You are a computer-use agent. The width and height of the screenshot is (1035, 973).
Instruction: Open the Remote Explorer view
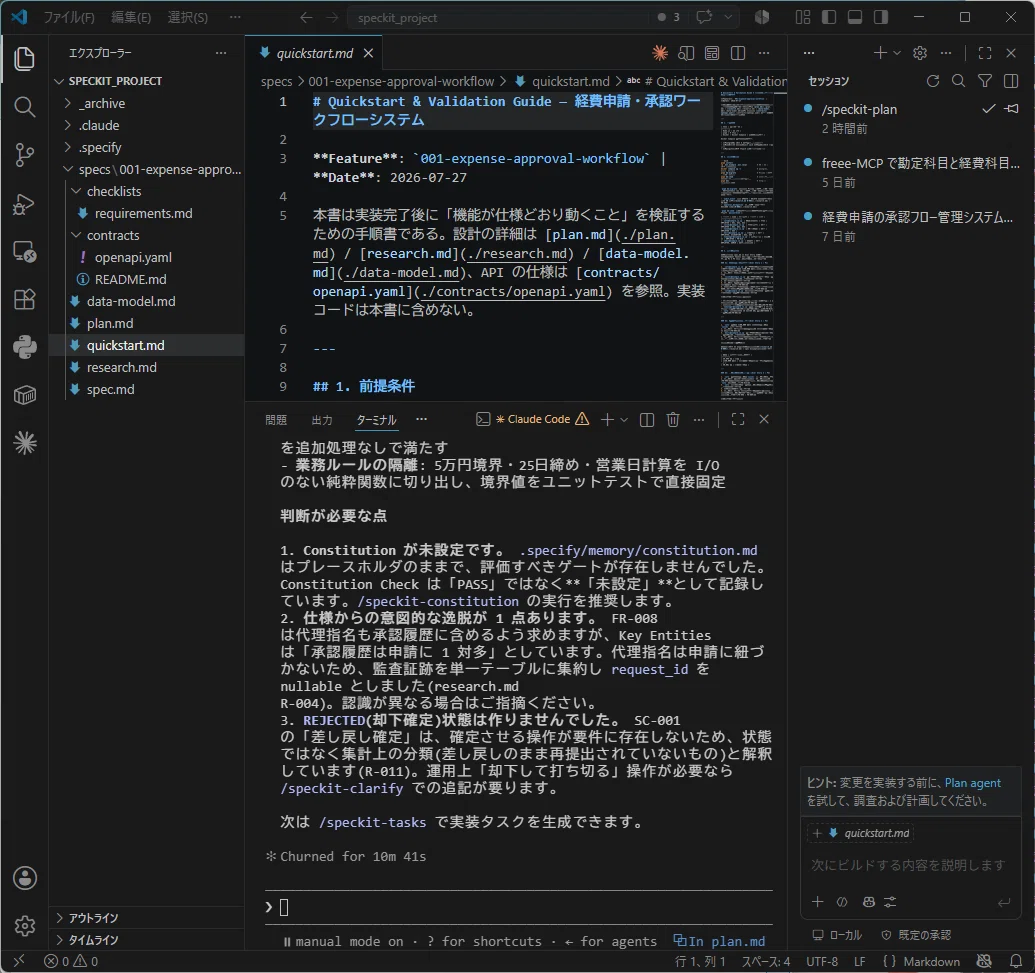[24, 252]
